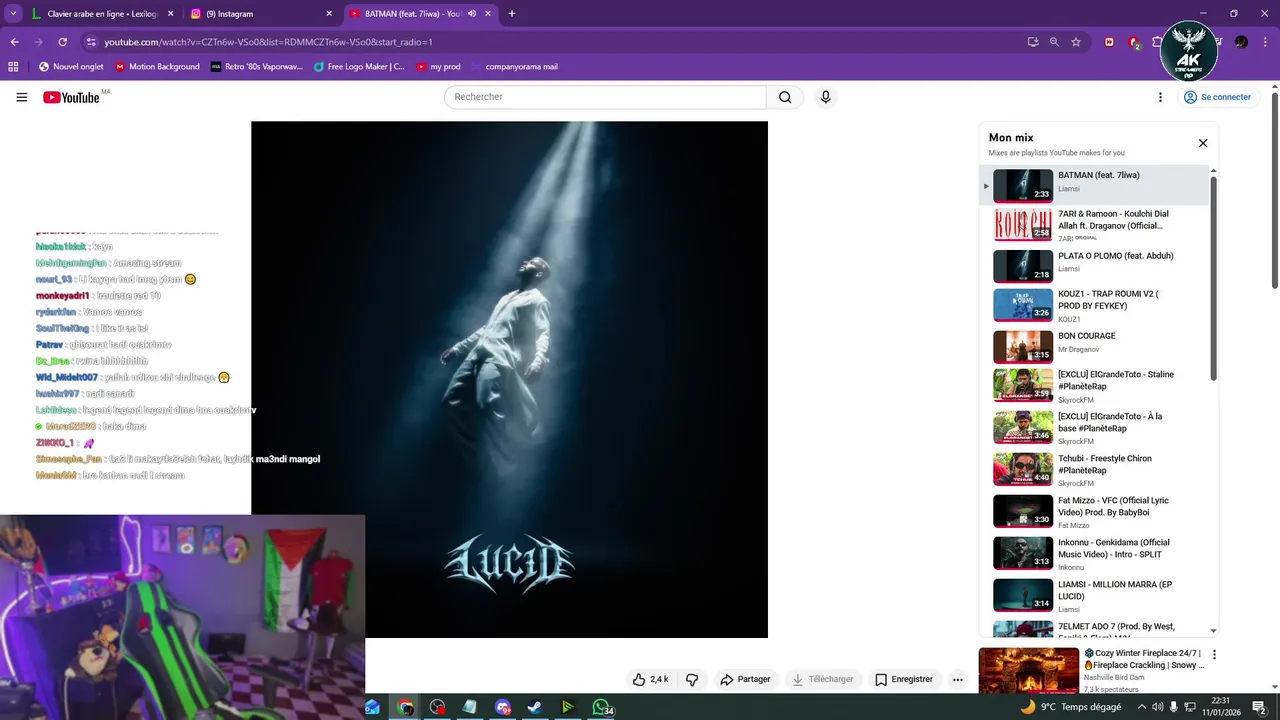Play LIAMSI - MILLION MARRA
The height and width of the screenshot is (720, 1280).
[1094, 595]
